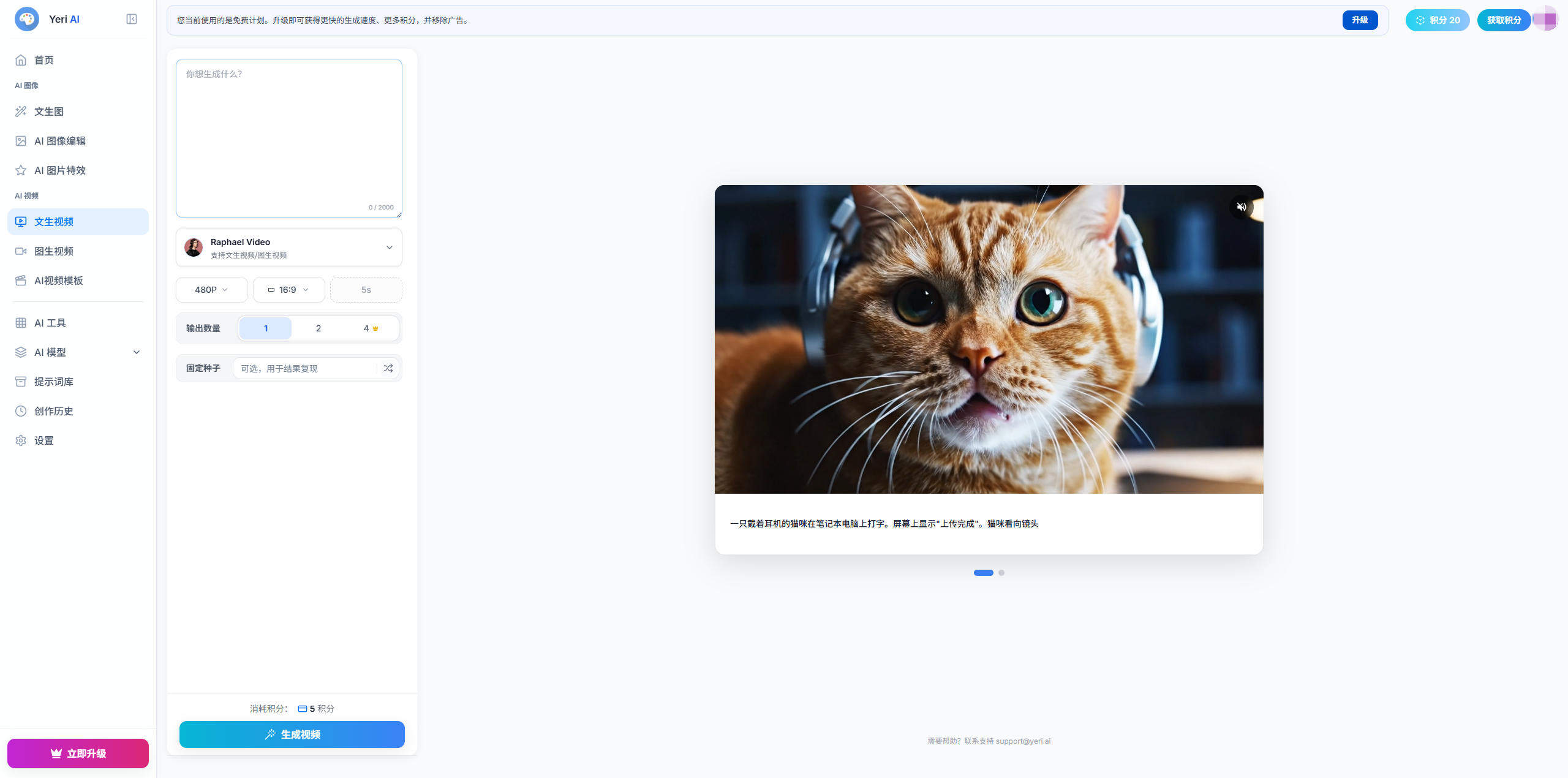The width and height of the screenshot is (1568, 778).
Task: Expand the AI 模型 sidebar section
Action: click(x=78, y=352)
